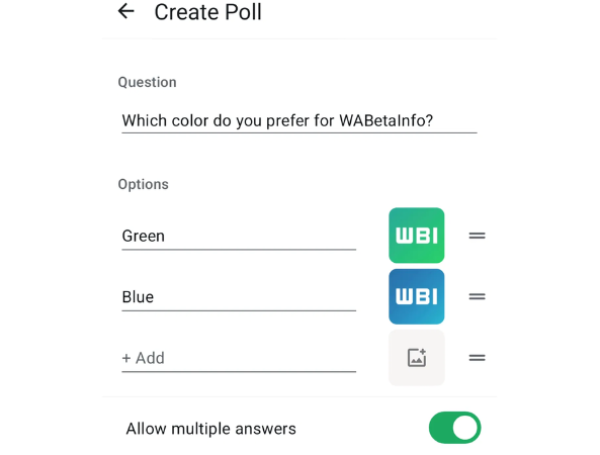Grab the reorder handle for Blue option
The height and width of the screenshot is (455, 600).
coord(477,297)
